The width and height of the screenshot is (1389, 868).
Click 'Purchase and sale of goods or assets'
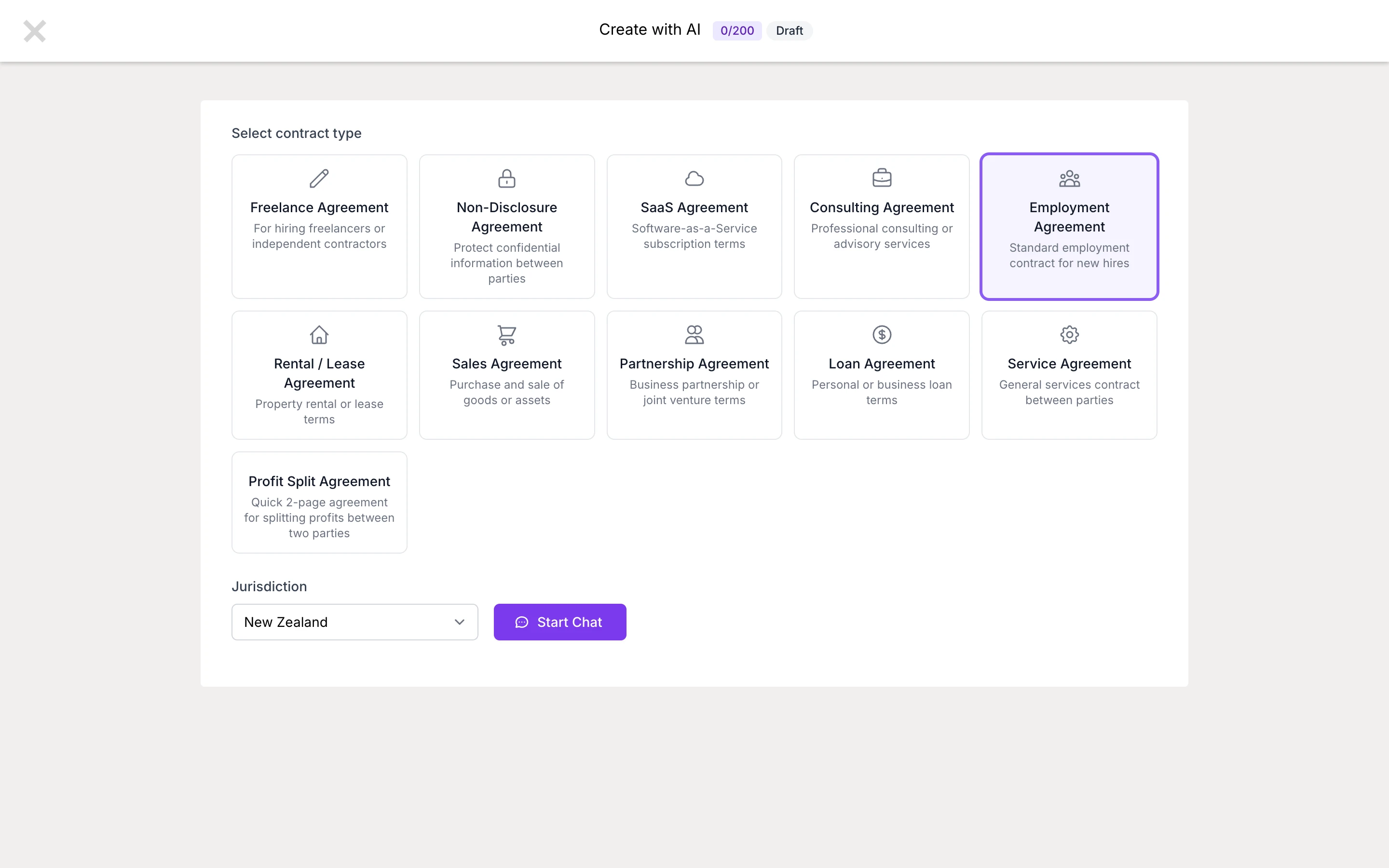coord(507,392)
